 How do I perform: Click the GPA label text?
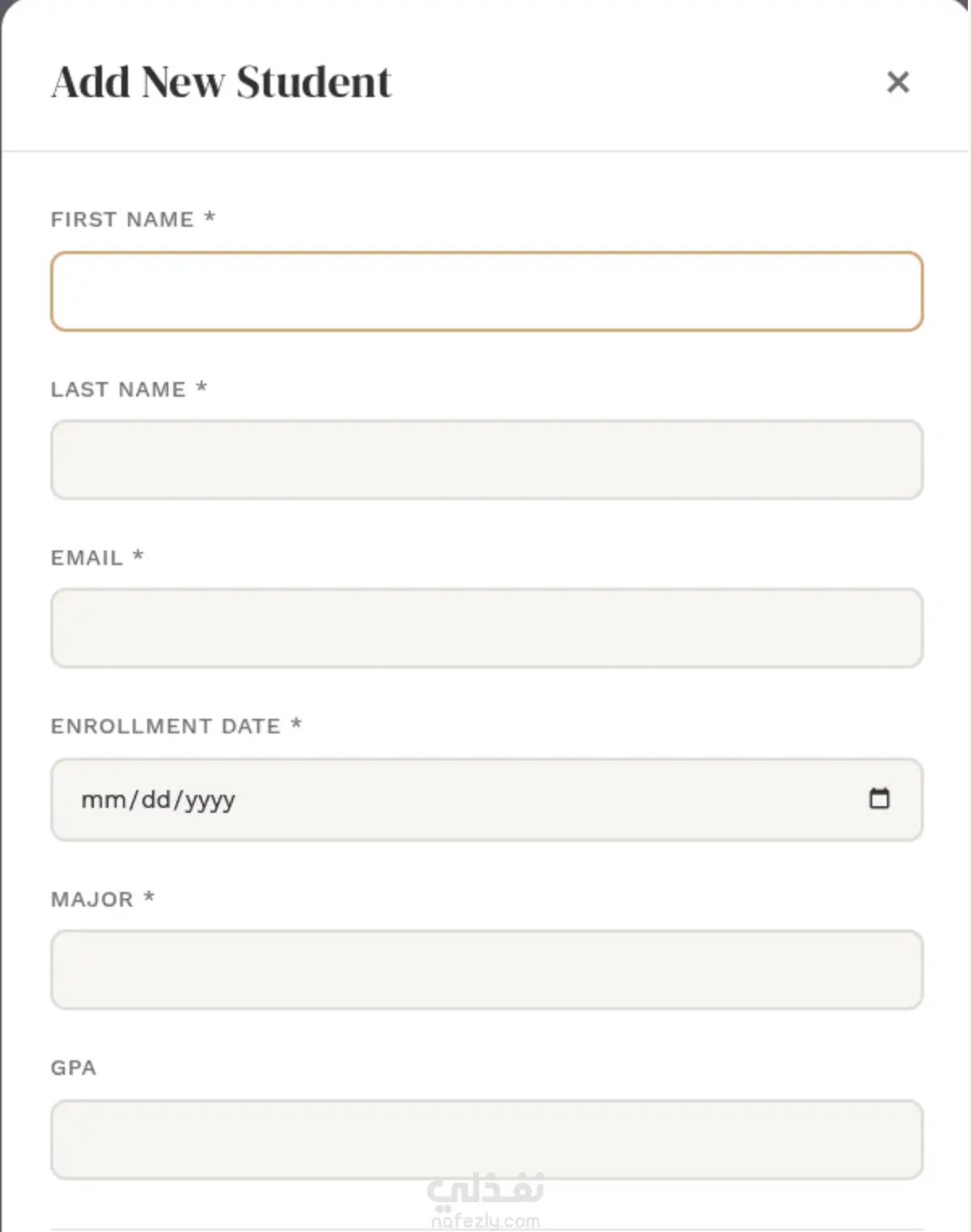74,1068
